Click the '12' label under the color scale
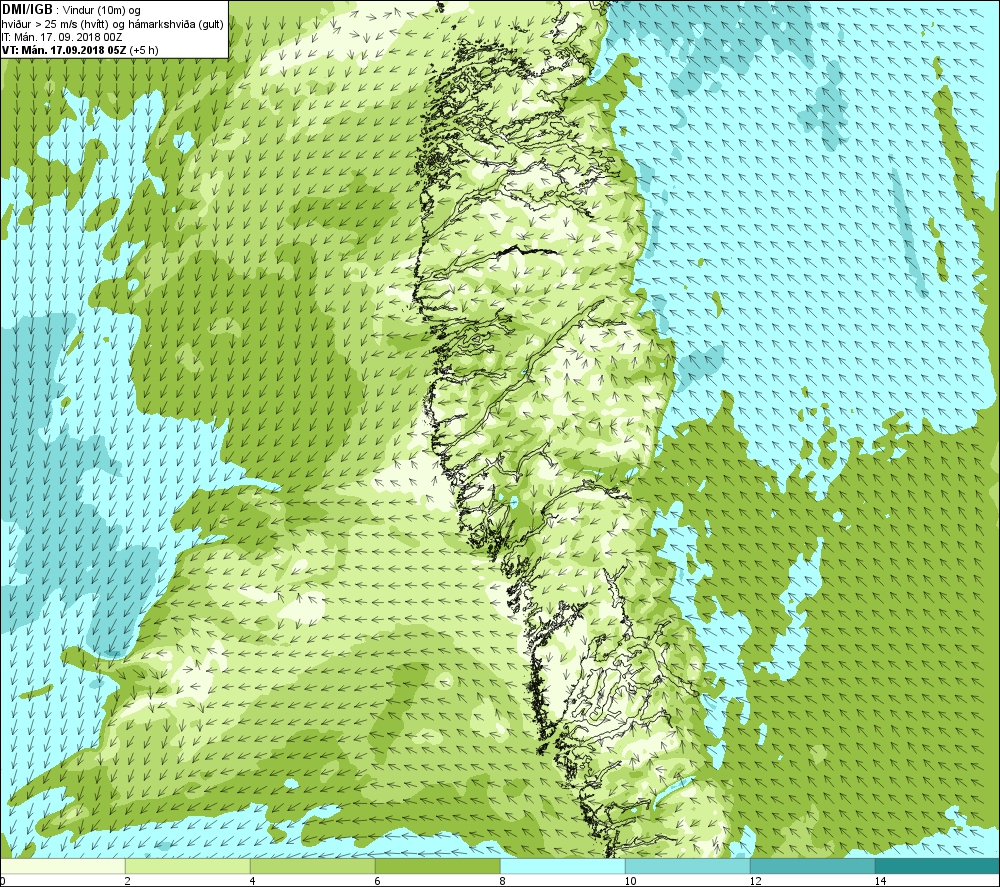This screenshot has width=1000, height=887. (x=755, y=881)
